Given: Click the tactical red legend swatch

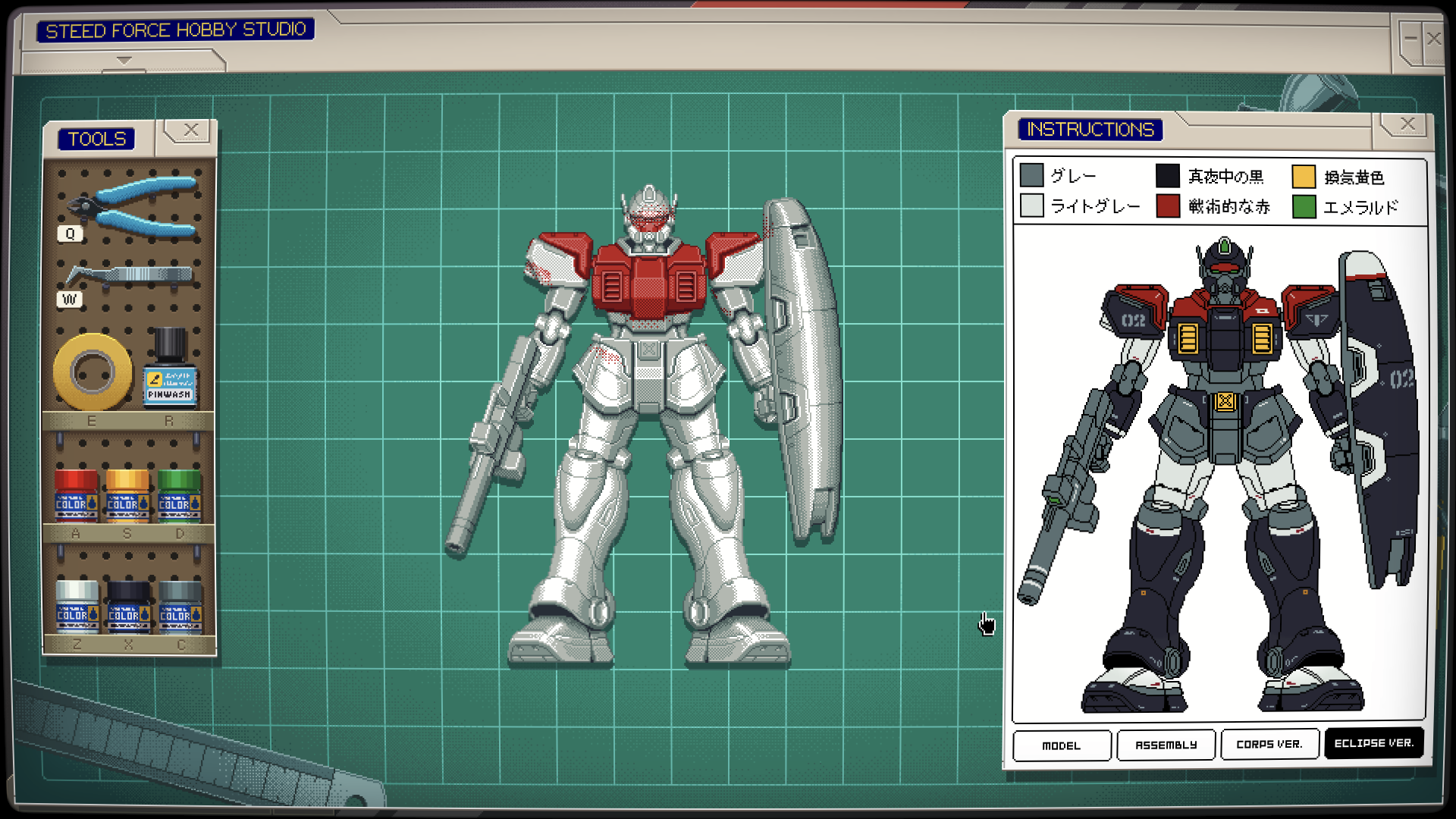Looking at the screenshot, I should pyautogui.click(x=1168, y=206).
